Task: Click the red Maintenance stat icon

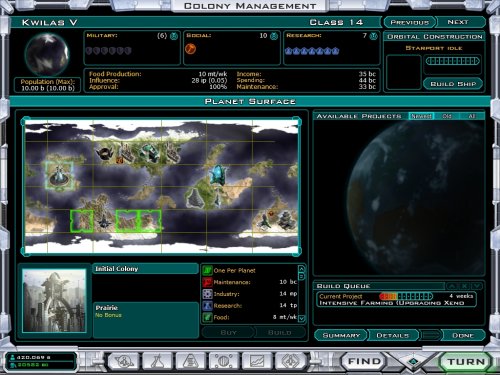Action: pos(207,282)
